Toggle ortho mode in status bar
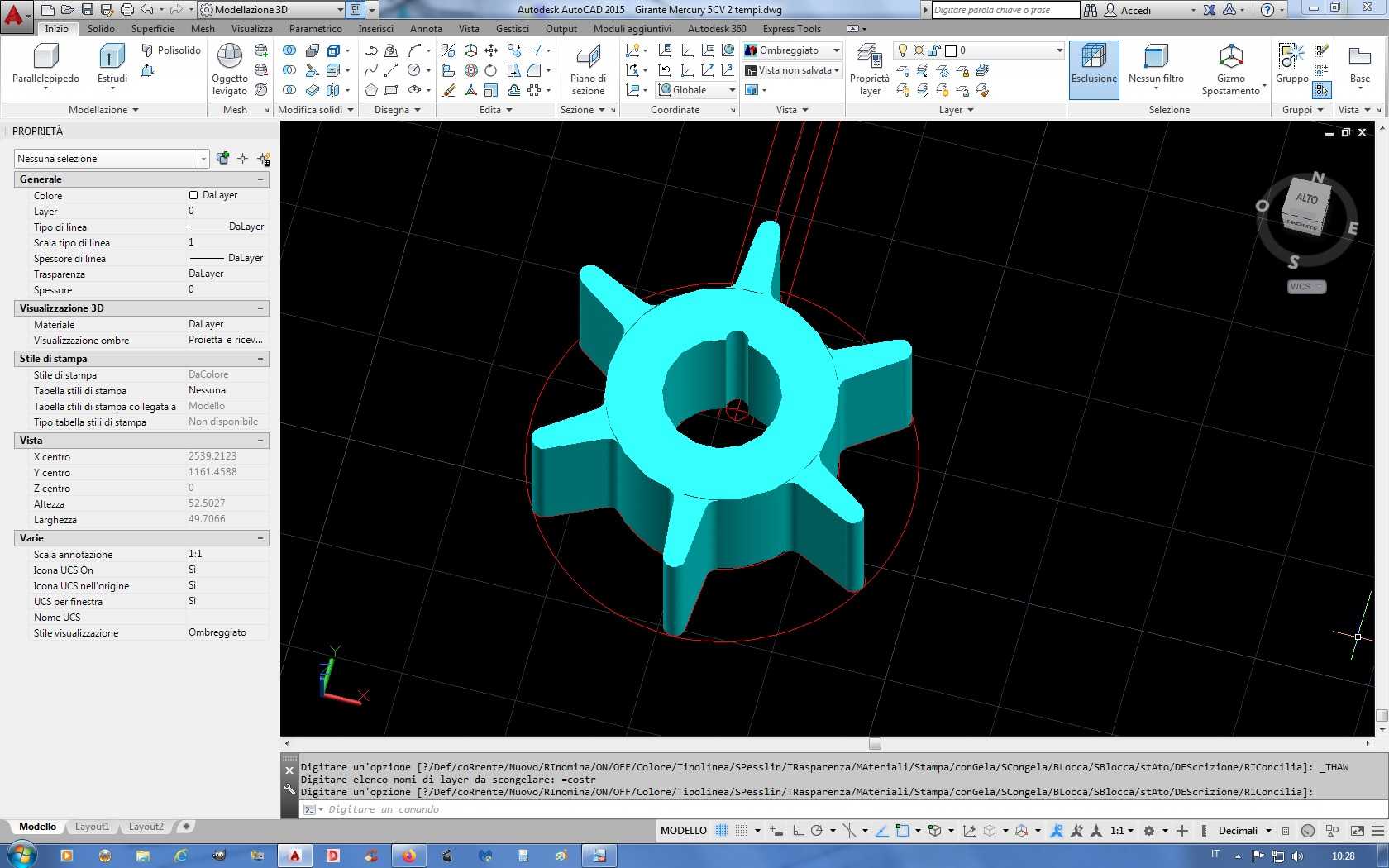 (x=798, y=831)
